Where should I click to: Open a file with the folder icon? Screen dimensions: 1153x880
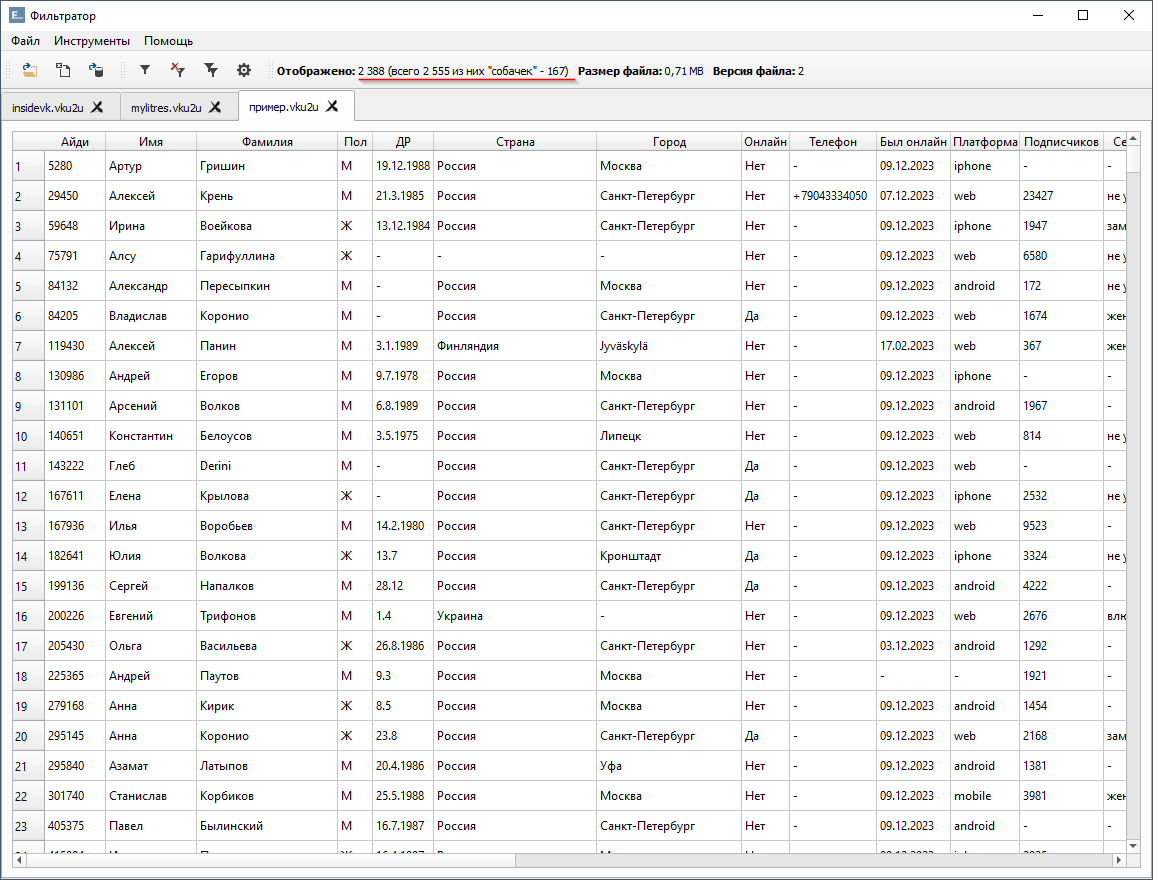(x=29, y=71)
